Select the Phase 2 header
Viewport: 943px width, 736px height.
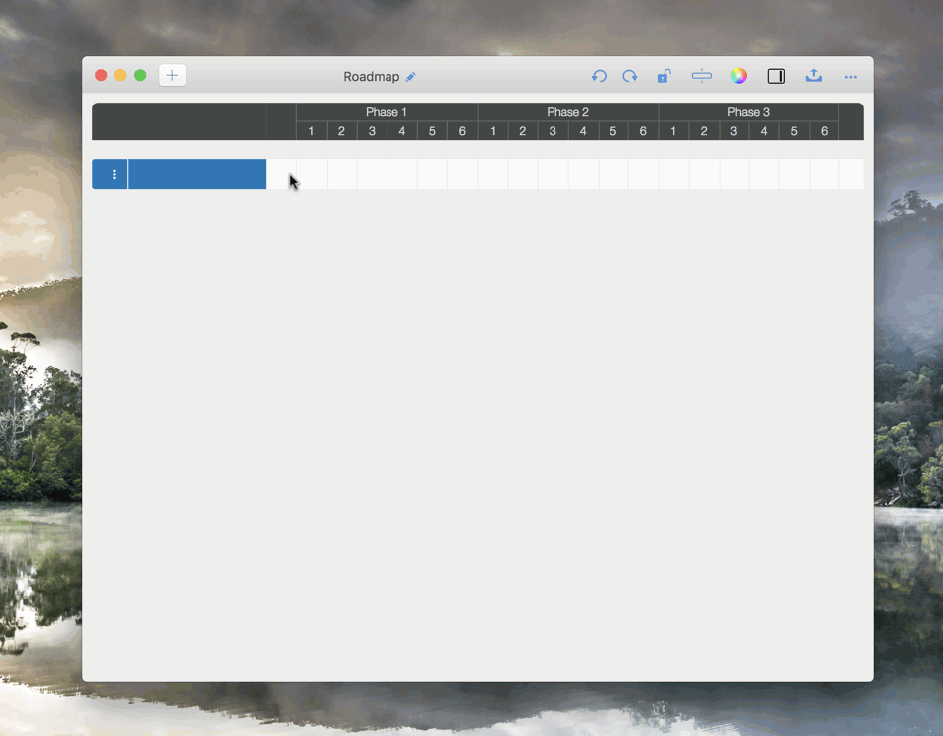pyautogui.click(x=568, y=112)
